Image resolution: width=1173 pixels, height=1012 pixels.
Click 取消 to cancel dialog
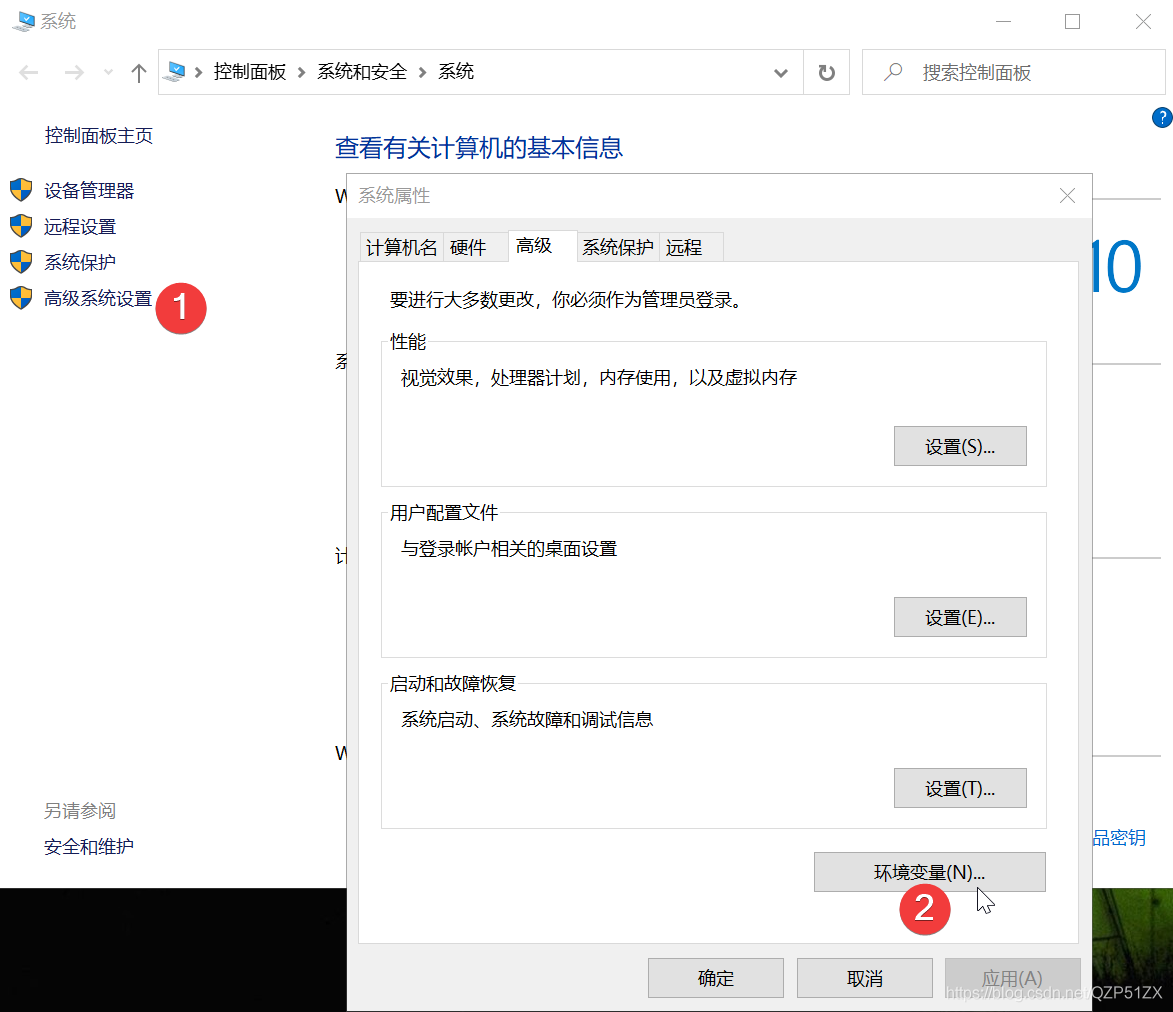[x=865, y=978]
